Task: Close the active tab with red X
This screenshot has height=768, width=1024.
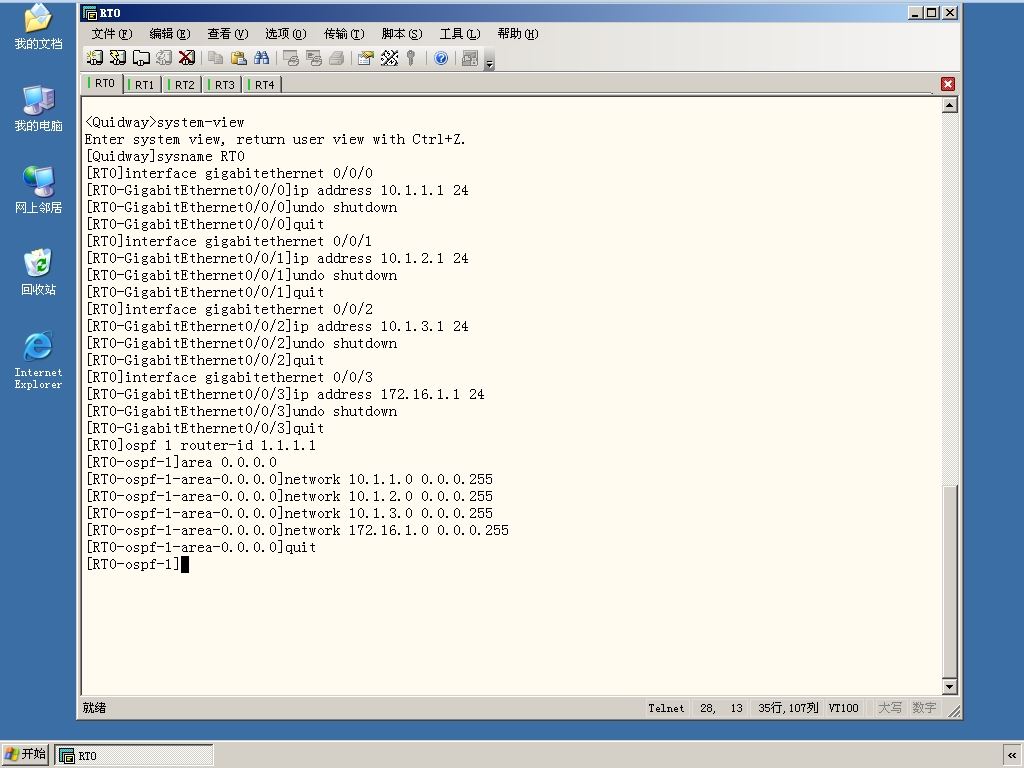Action: (948, 84)
